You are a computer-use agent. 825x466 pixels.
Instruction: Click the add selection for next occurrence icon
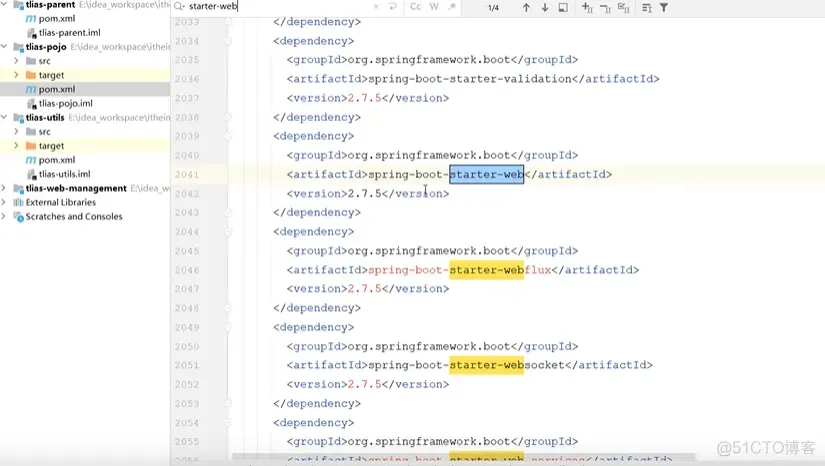pyautogui.click(x=587, y=7)
